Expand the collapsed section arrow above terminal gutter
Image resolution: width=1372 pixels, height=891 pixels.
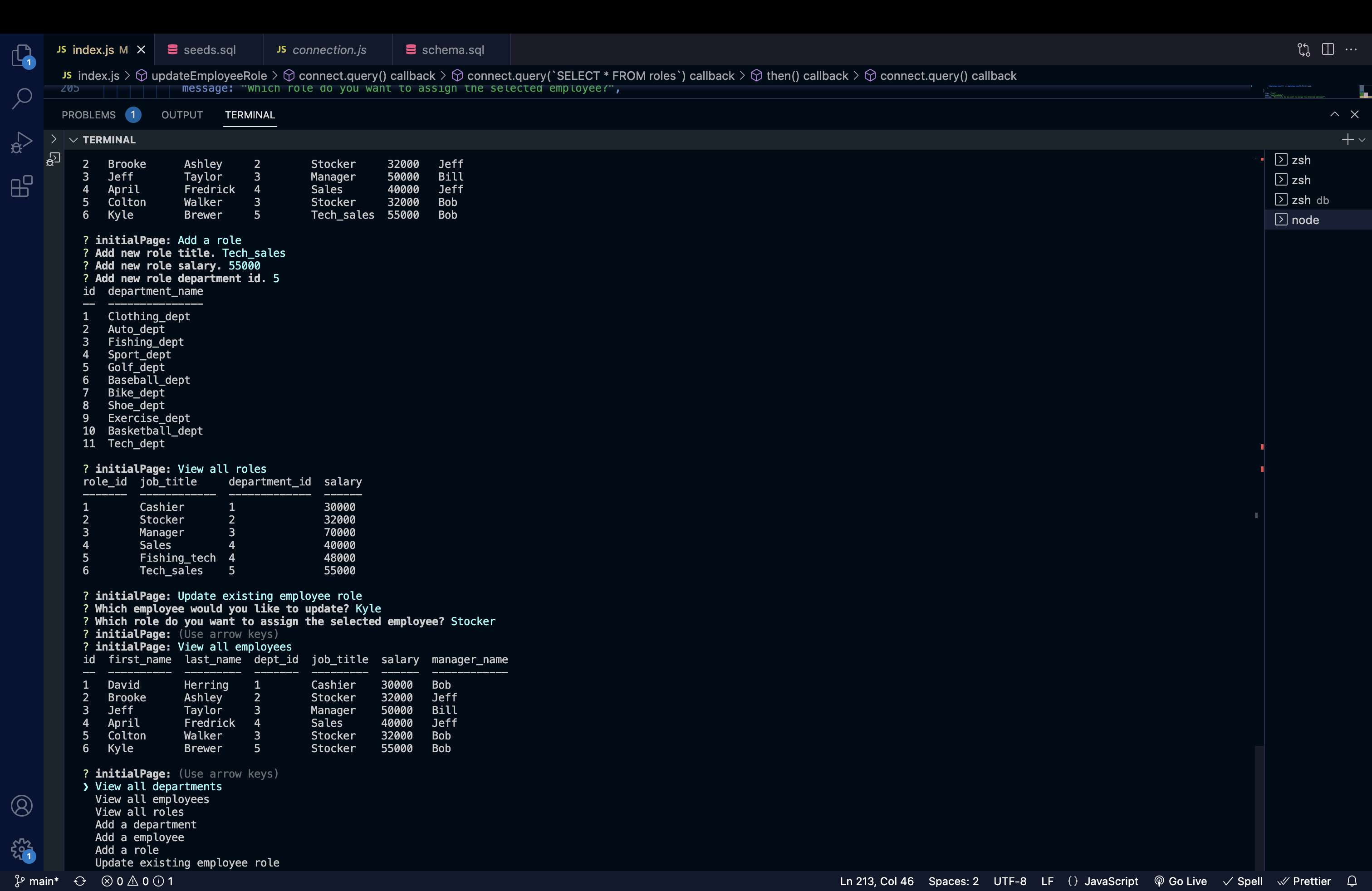[x=53, y=139]
